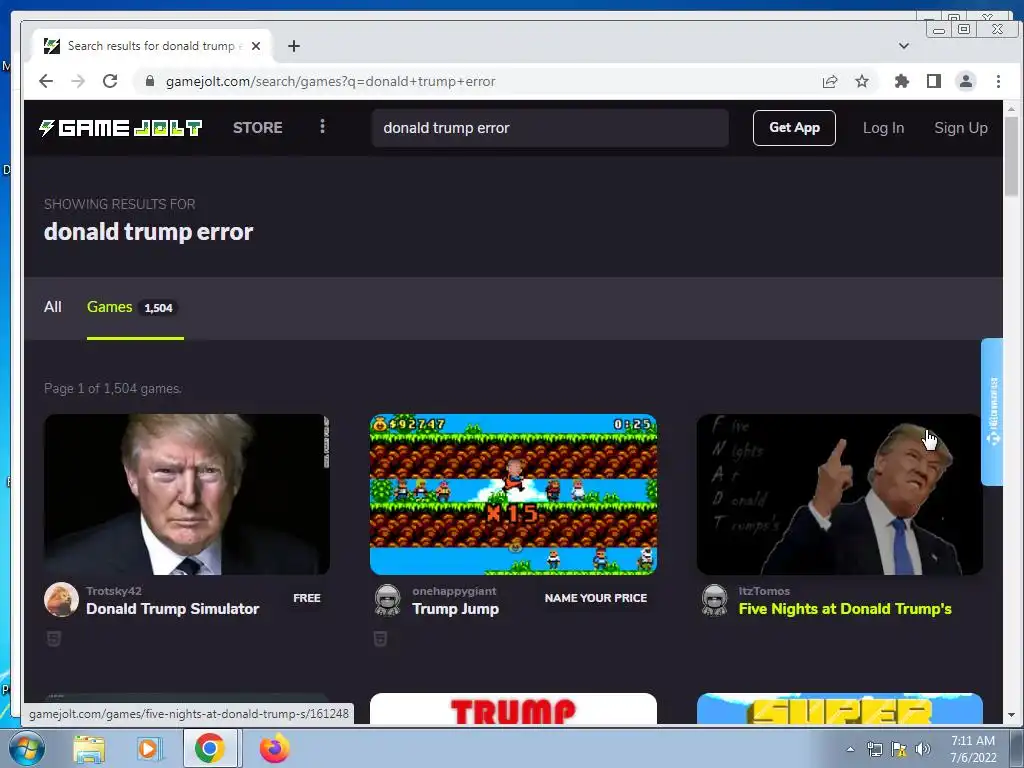Click the vertical scrollbar thumb
This screenshot has height=768, width=1024.
click(x=1012, y=155)
